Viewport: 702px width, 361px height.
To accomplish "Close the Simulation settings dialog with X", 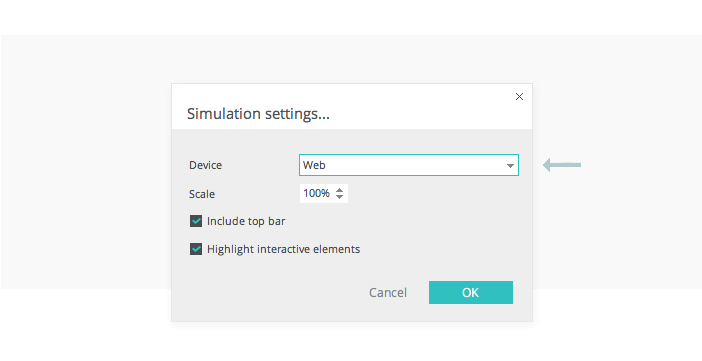I will (x=519, y=96).
